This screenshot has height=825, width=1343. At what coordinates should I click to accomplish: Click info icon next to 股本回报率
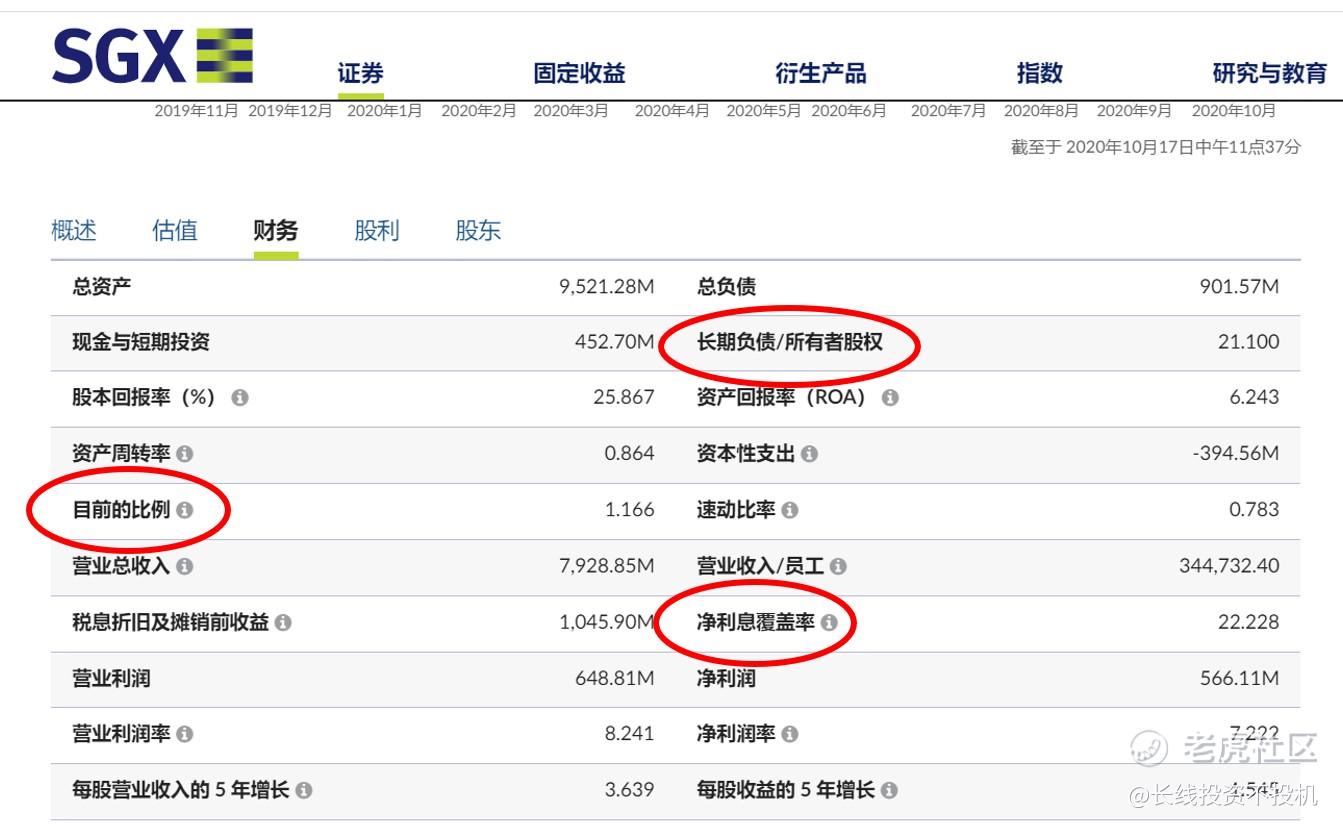click(240, 398)
